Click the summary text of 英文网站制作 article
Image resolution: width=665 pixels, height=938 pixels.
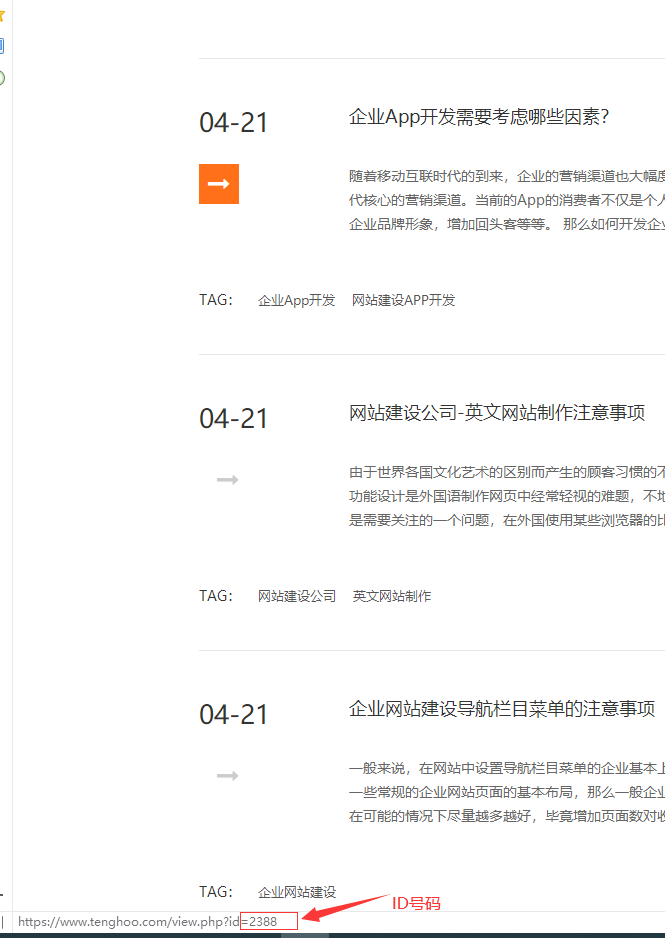pos(506,496)
